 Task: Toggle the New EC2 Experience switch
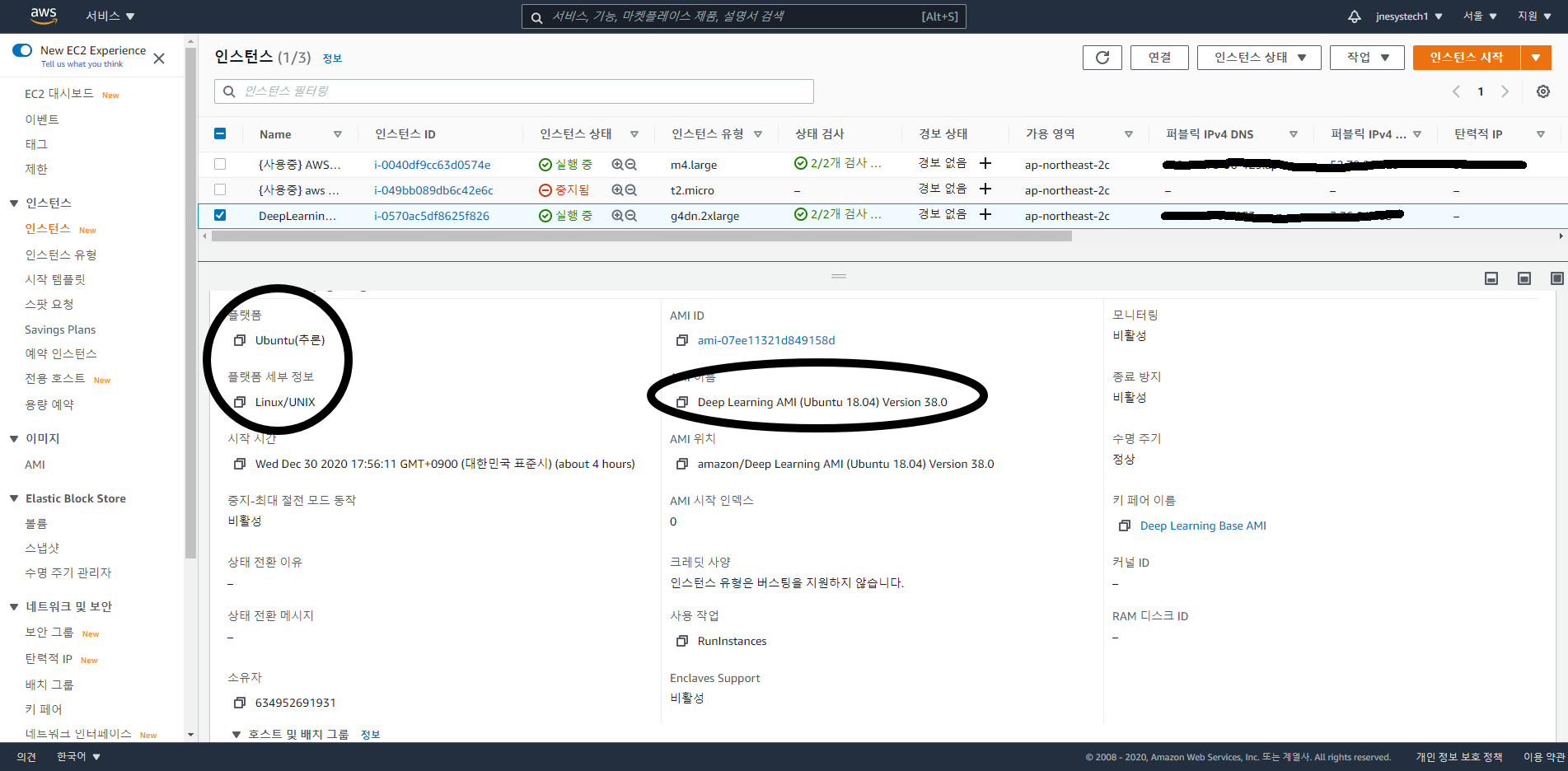tap(22, 50)
